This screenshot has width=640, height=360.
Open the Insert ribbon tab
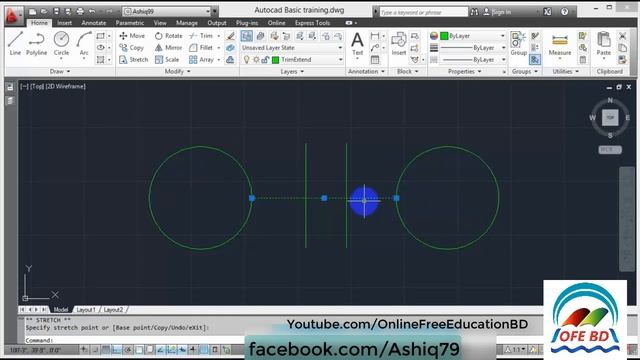(64, 23)
